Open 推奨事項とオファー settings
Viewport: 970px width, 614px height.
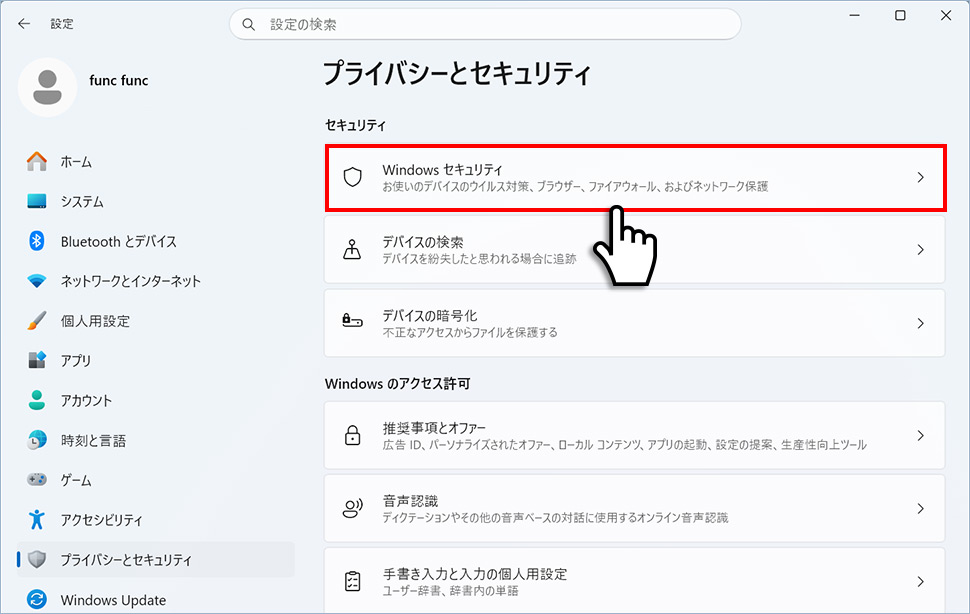[635, 435]
